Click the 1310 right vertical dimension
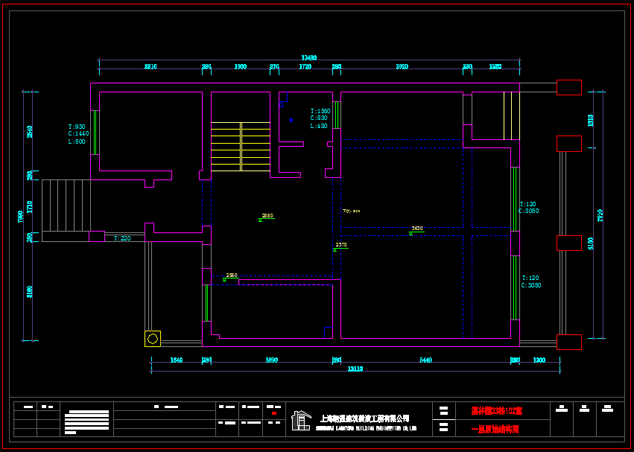This screenshot has width=634, height=452. pos(590,120)
